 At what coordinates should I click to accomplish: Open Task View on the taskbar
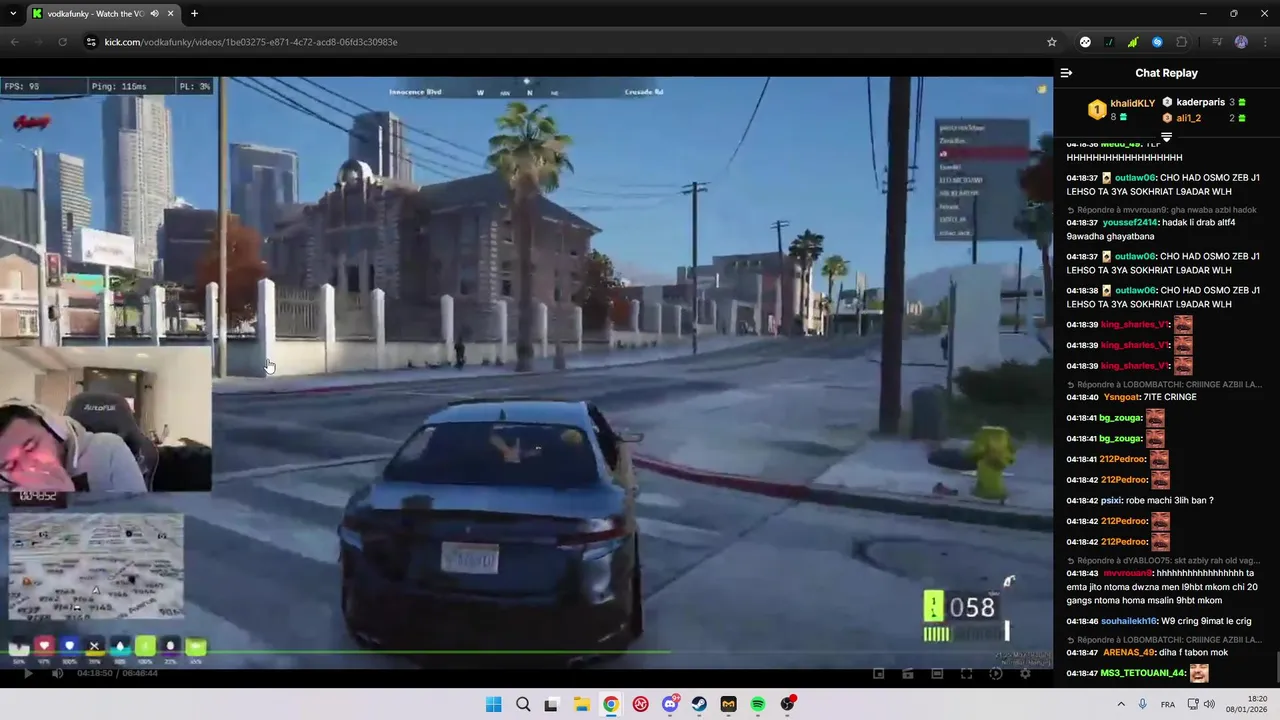pos(551,704)
